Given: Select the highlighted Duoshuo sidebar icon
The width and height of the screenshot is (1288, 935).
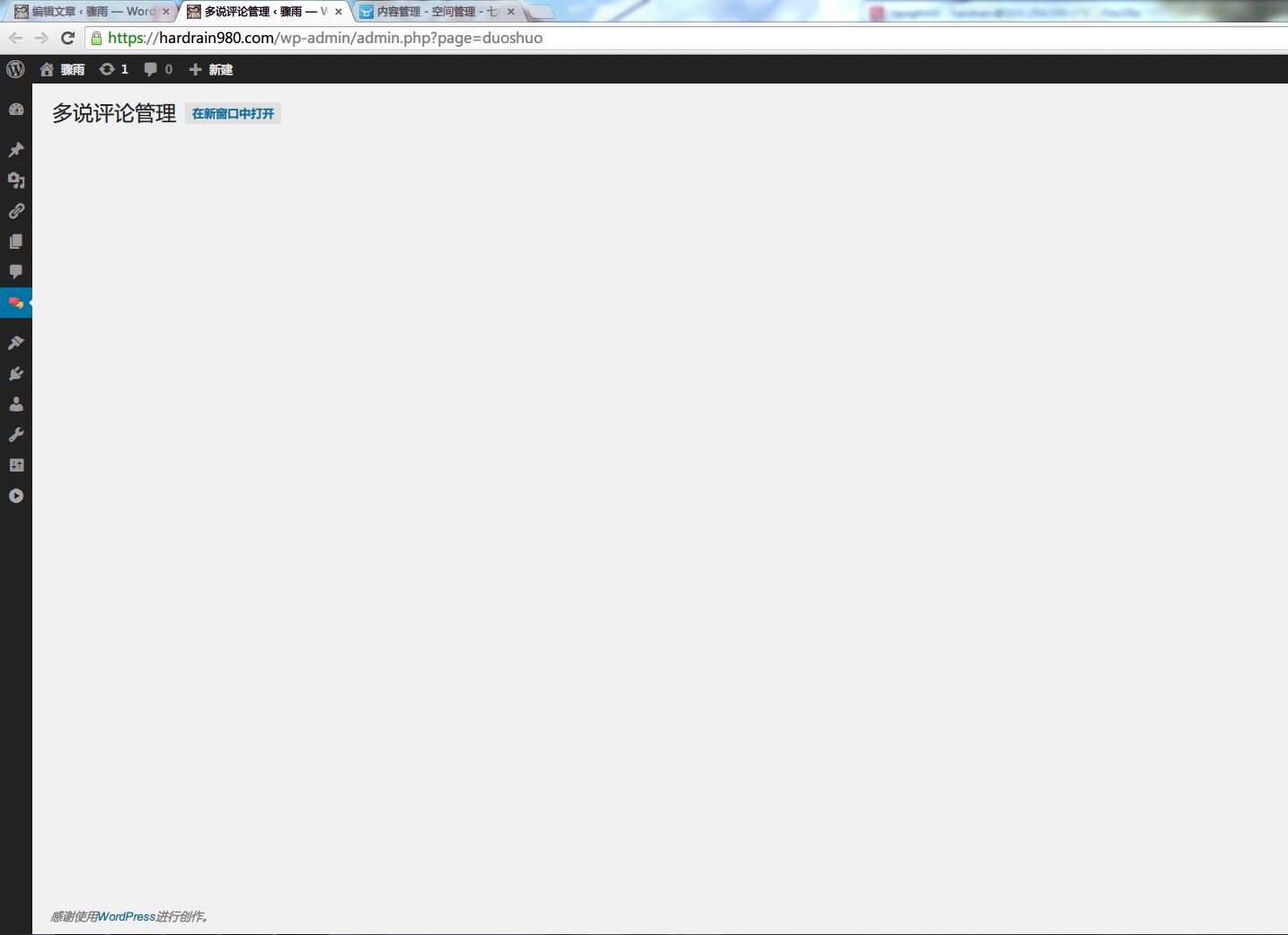Looking at the screenshot, I should (16, 303).
